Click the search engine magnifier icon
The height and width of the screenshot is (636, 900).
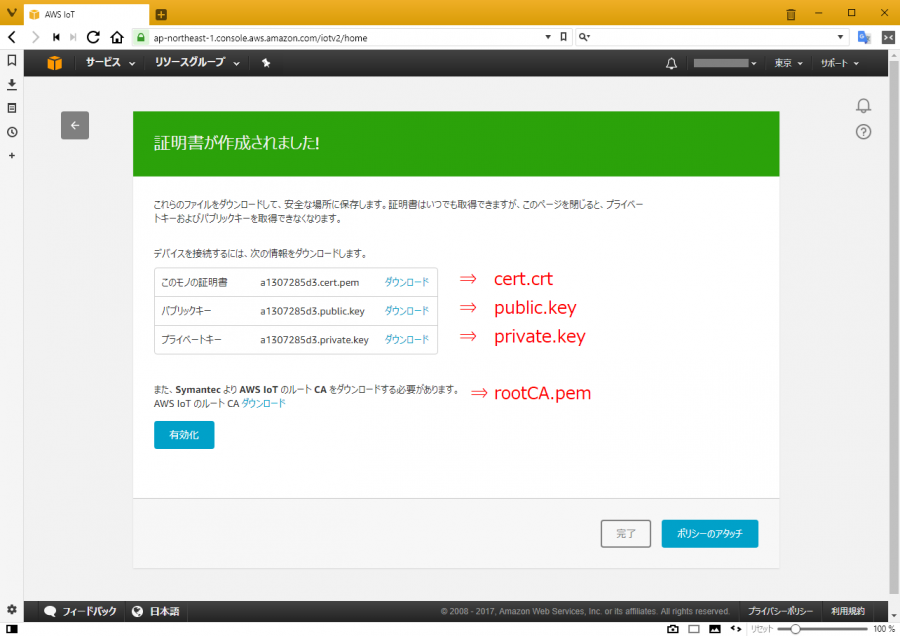coord(584,37)
